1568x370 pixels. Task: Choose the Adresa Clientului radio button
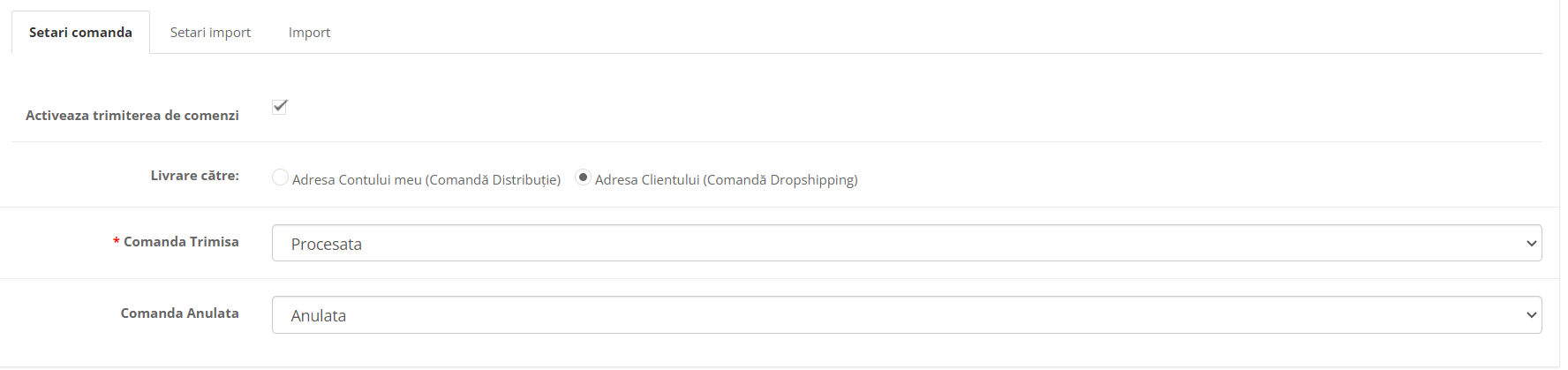(583, 177)
